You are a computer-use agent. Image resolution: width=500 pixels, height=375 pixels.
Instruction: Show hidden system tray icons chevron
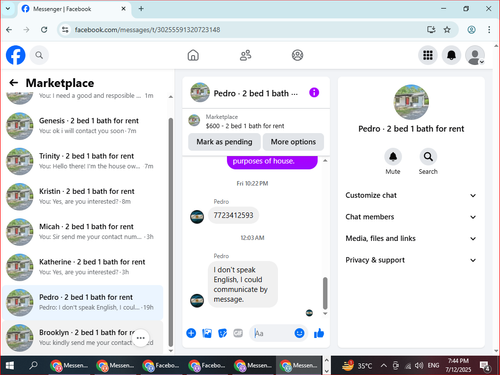click(x=384, y=366)
